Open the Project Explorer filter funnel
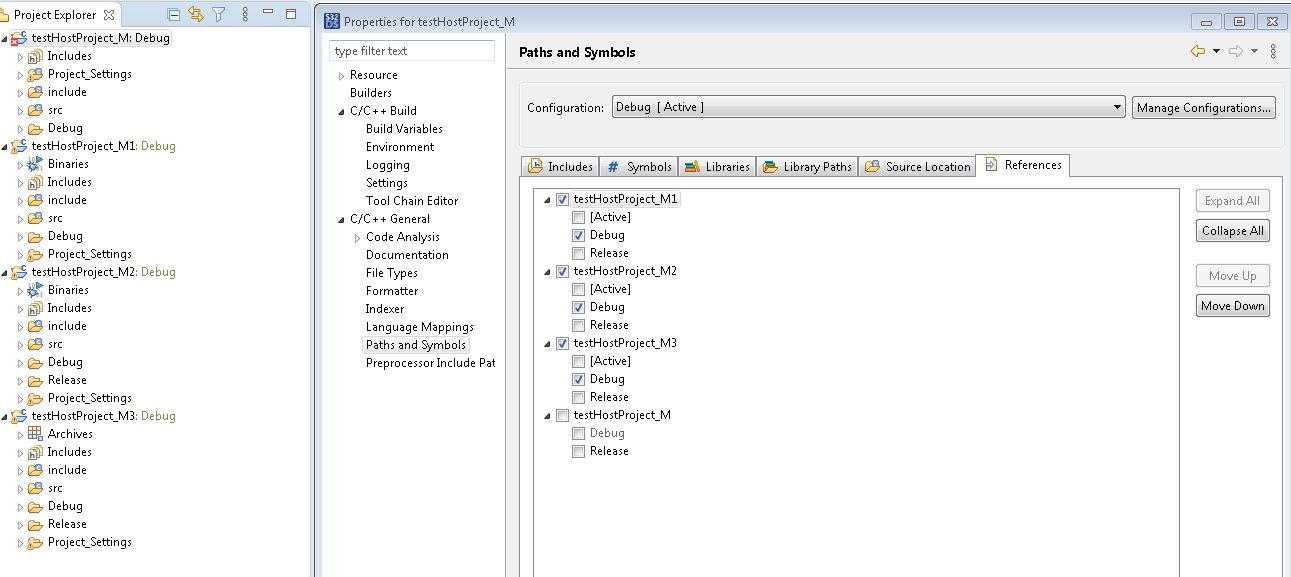Image resolution: width=1291 pixels, height=577 pixels. pyautogui.click(x=221, y=12)
